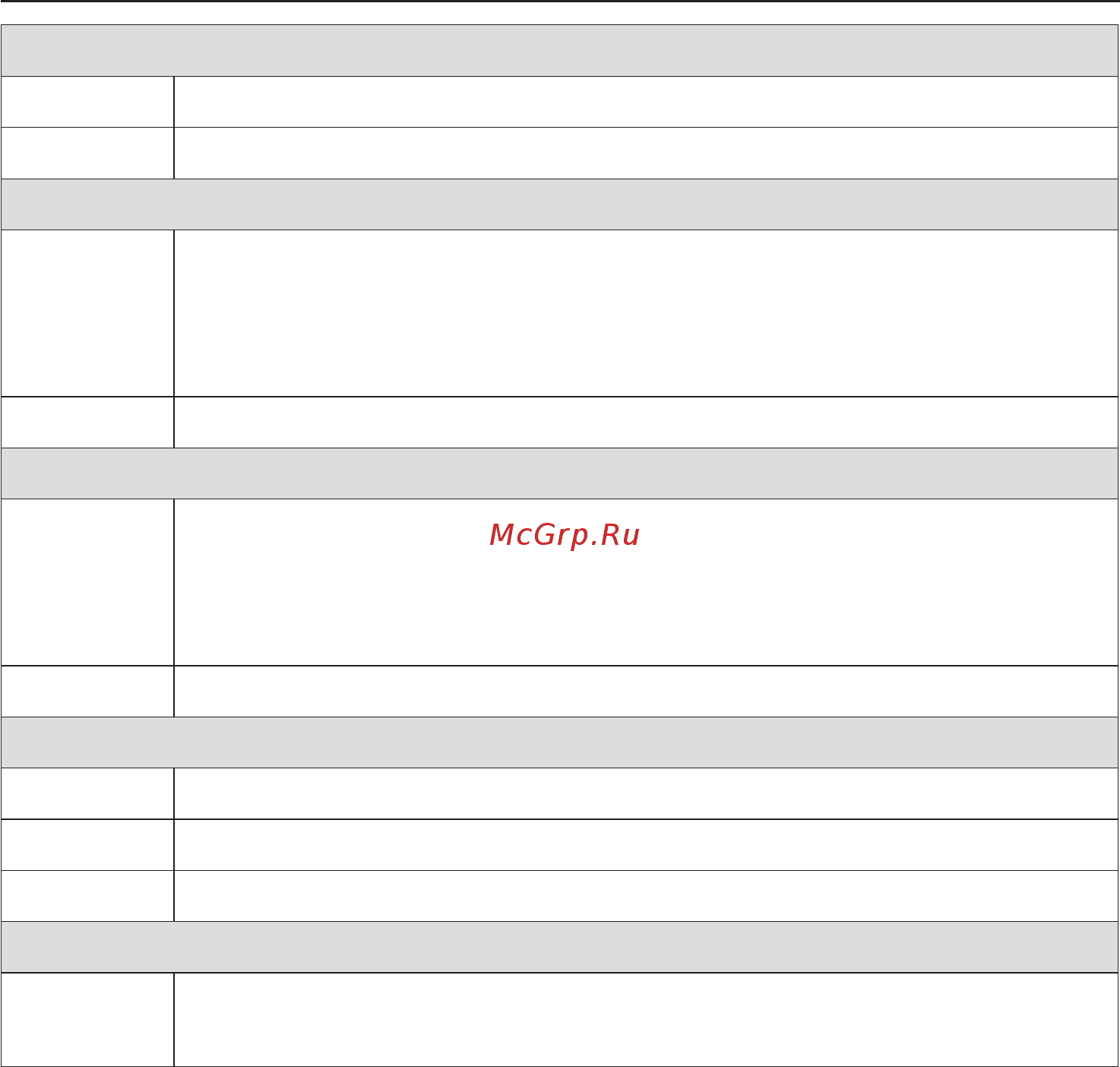This screenshot has width=1120, height=1067.
Task: Click the wide cell under the last gray header
Action: coord(646,1020)
